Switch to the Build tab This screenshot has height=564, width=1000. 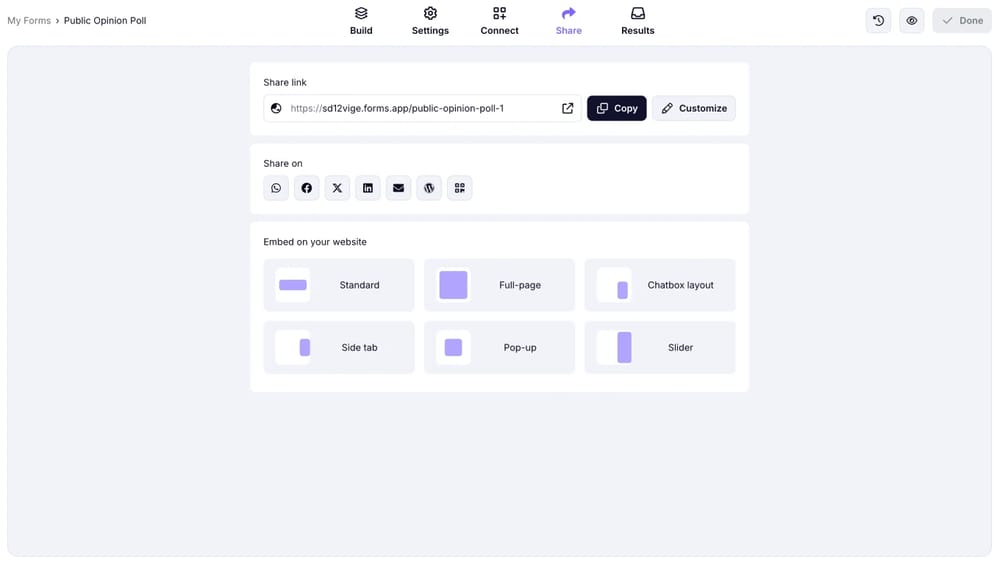361,20
